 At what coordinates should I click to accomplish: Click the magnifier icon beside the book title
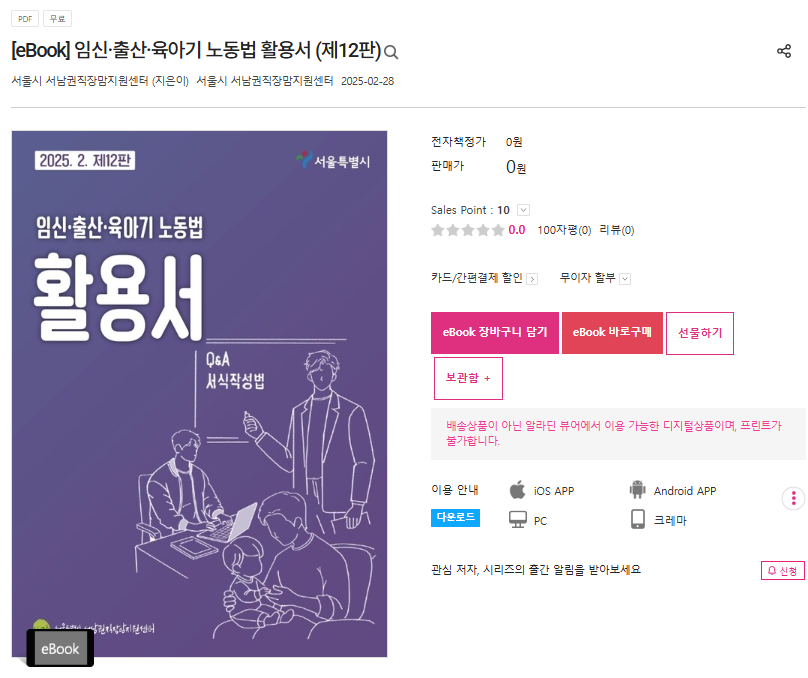391,52
